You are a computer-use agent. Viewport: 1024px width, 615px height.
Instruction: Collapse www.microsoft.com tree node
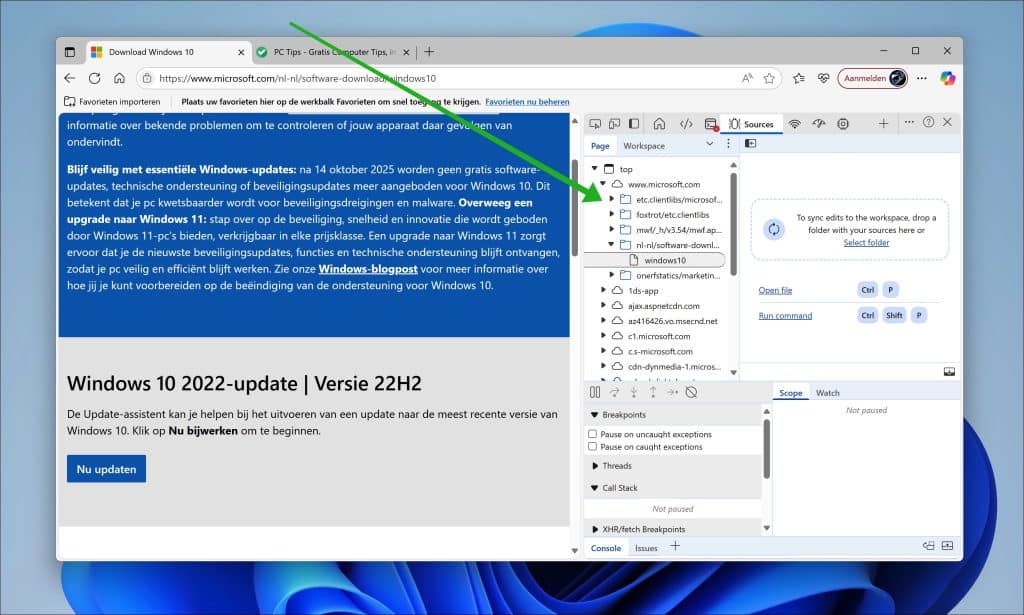[603, 184]
